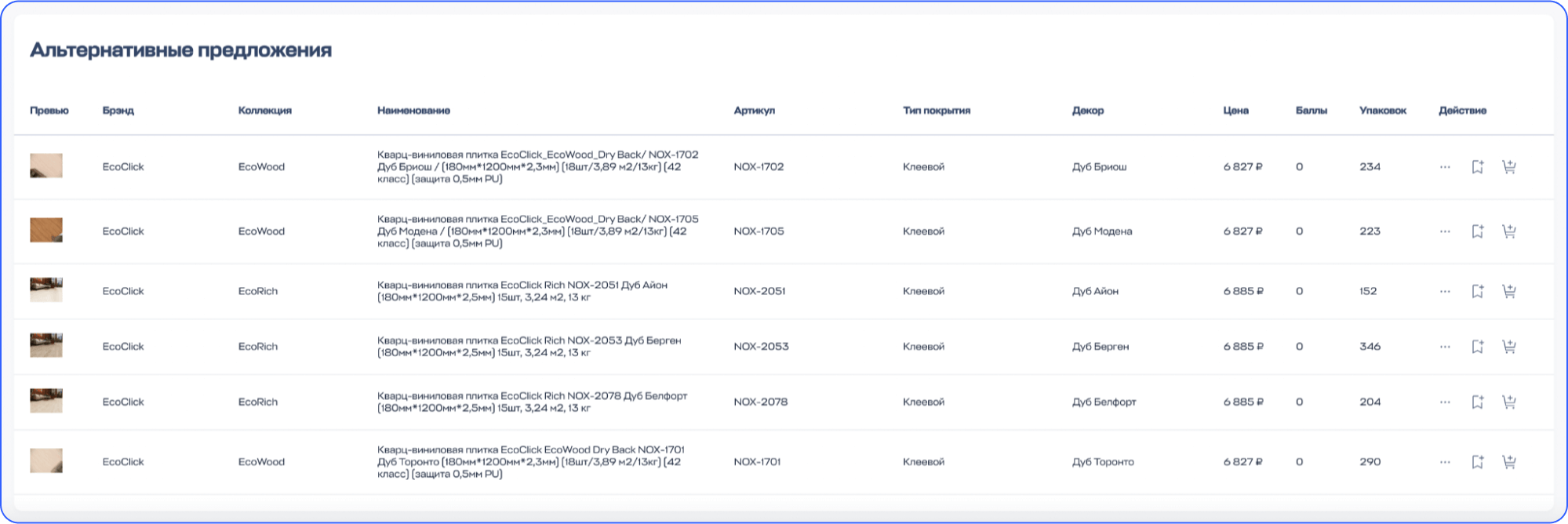Bookmark the NOX-1702 Дуб Бриош product
This screenshot has width=1568, height=524.
(1477, 167)
